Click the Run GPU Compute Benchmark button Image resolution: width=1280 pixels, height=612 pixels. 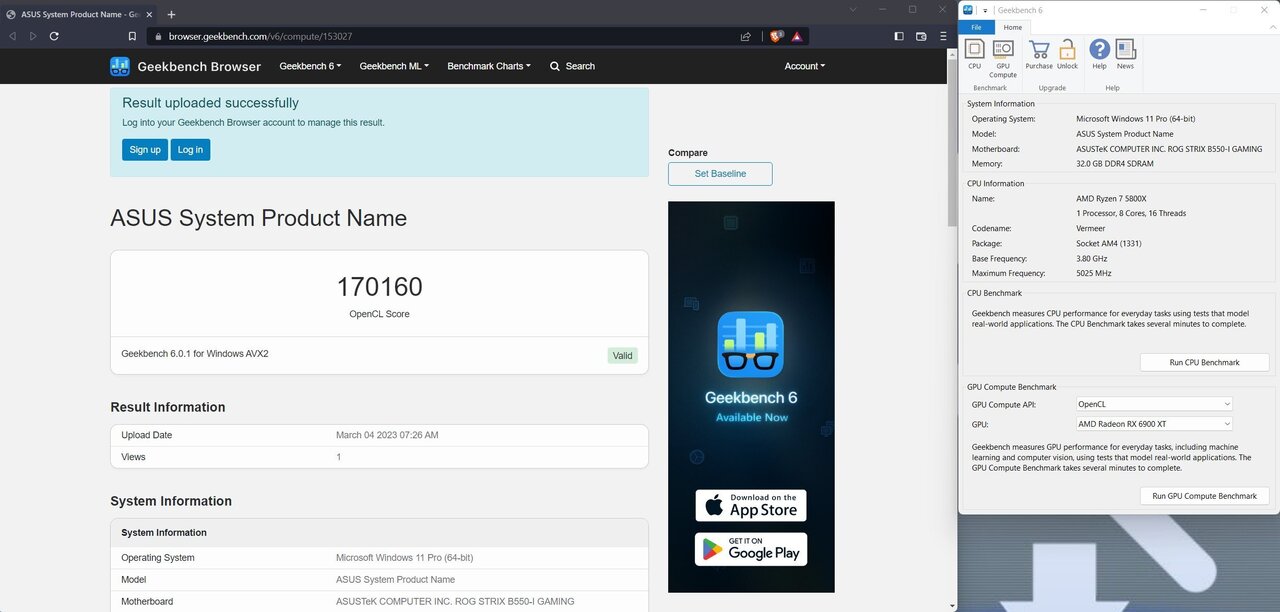(1204, 496)
